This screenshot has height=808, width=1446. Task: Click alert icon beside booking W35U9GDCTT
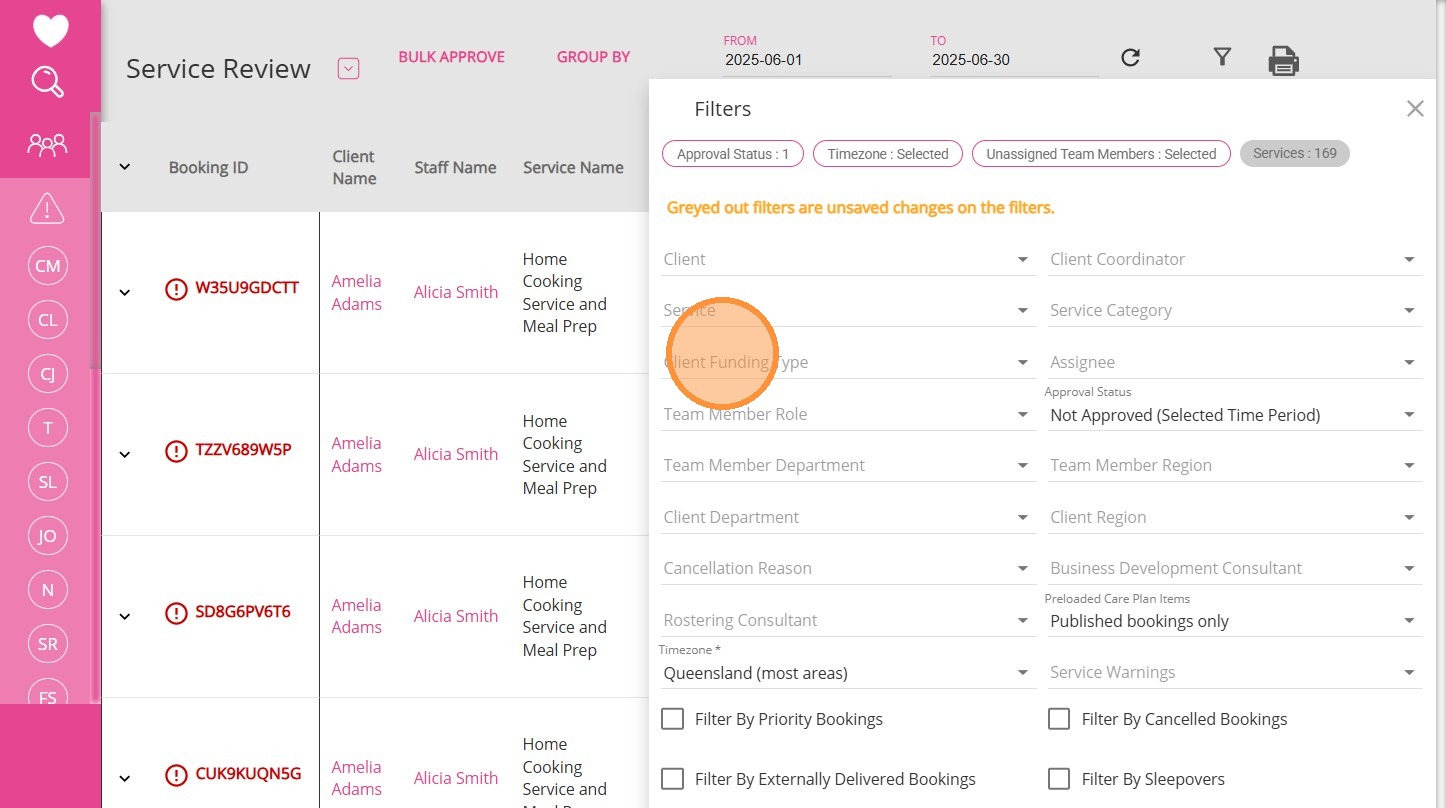(176, 290)
